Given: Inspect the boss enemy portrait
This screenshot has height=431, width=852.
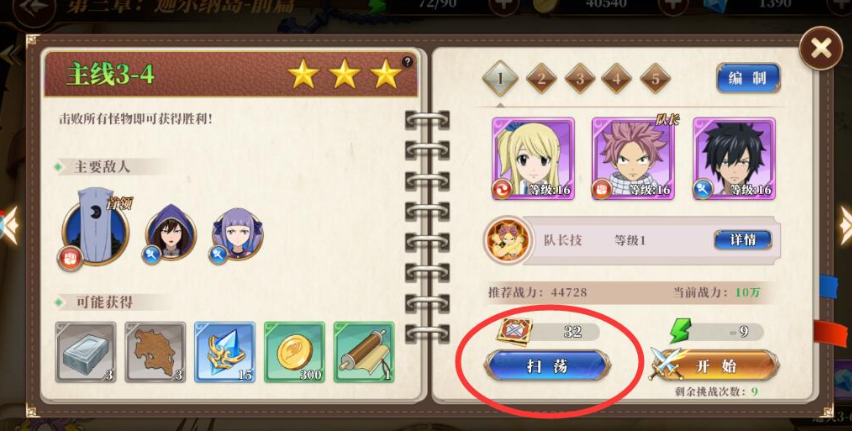Looking at the screenshot, I should [x=96, y=229].
